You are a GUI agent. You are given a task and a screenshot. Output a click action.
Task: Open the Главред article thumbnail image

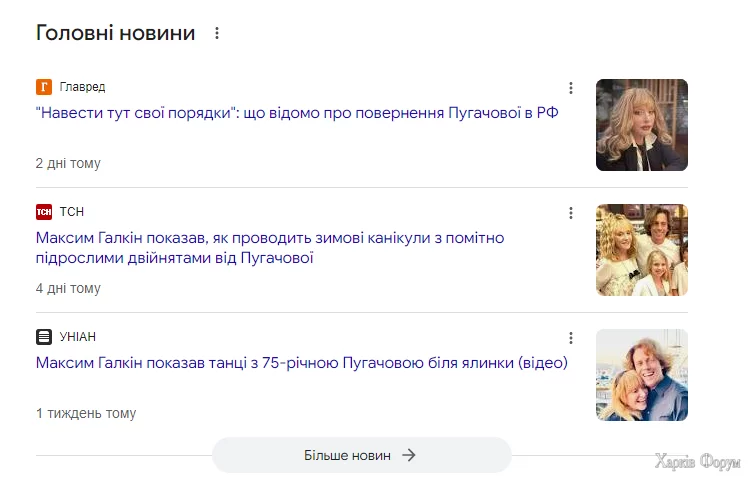point(642,125)
